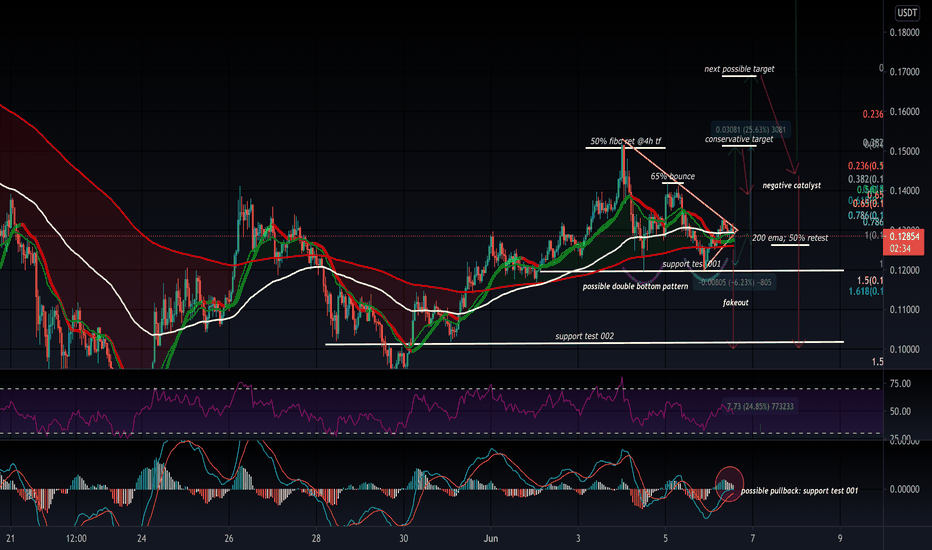The image size is (932, 550).
Task: Click the RSI 50.00 scale label
Action: pyautogui.click(x=900, y=411)
